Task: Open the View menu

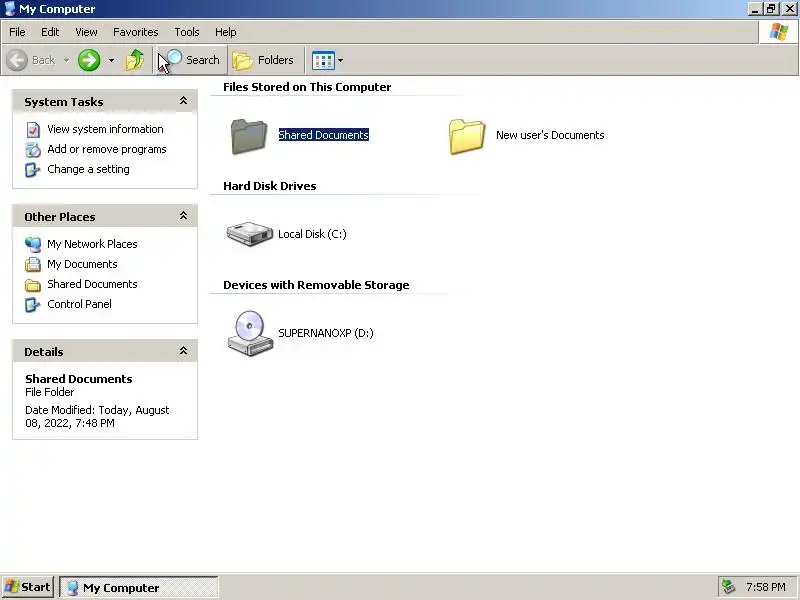Action: tap(86, 32)
